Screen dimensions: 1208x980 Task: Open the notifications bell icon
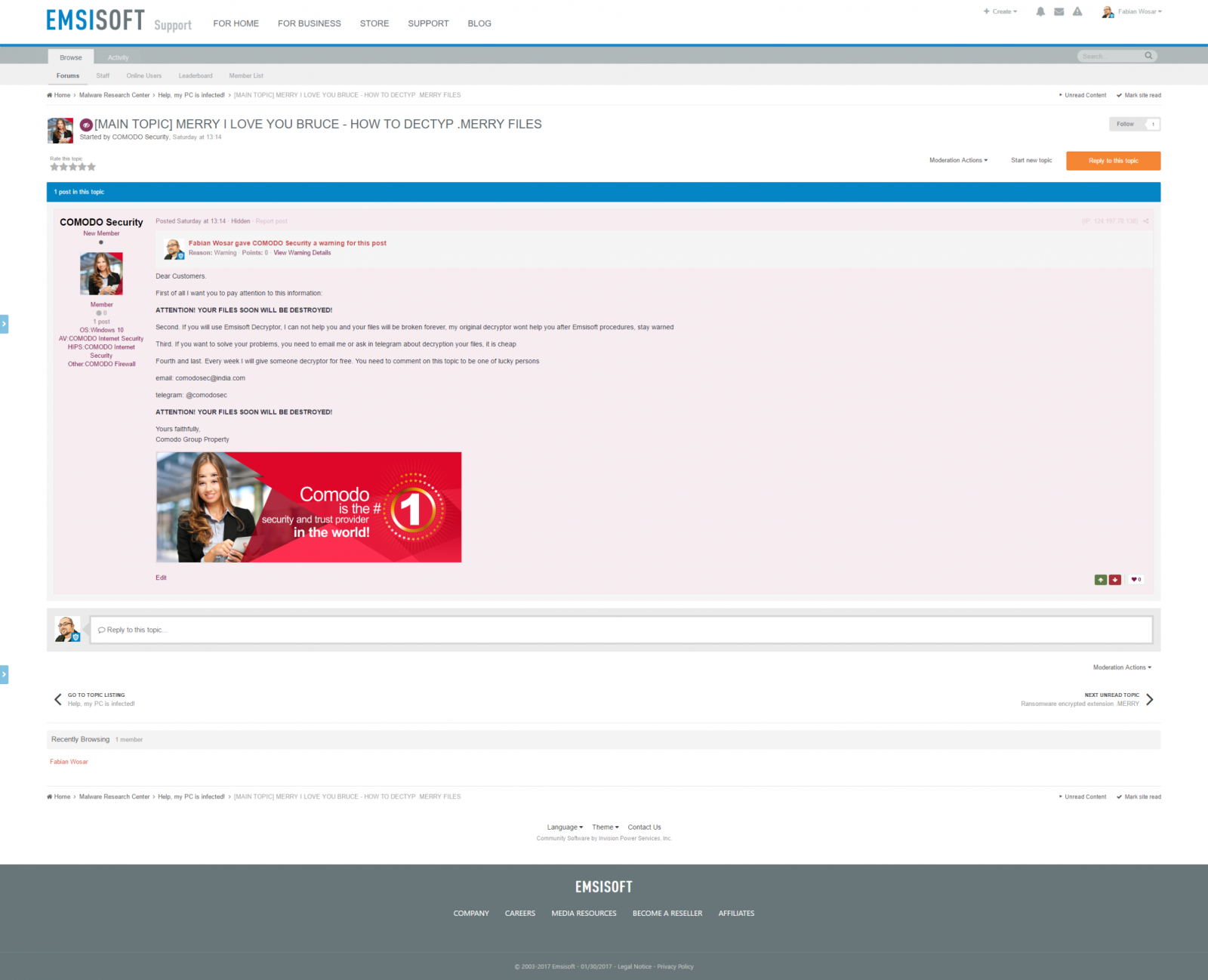1040,11
